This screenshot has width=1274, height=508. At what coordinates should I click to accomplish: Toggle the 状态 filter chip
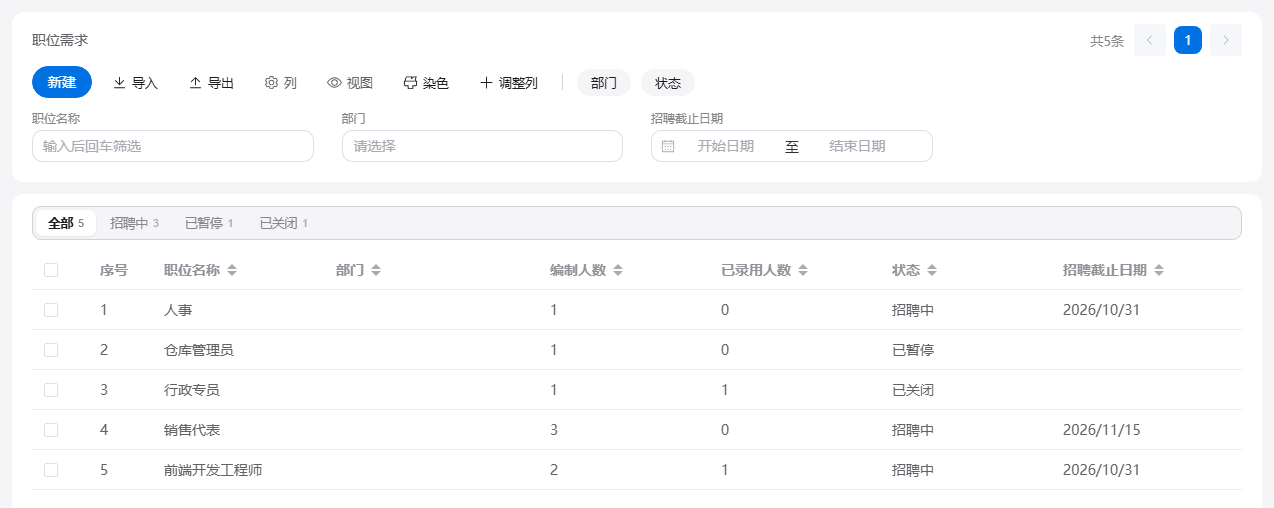(x=668, y=83)
